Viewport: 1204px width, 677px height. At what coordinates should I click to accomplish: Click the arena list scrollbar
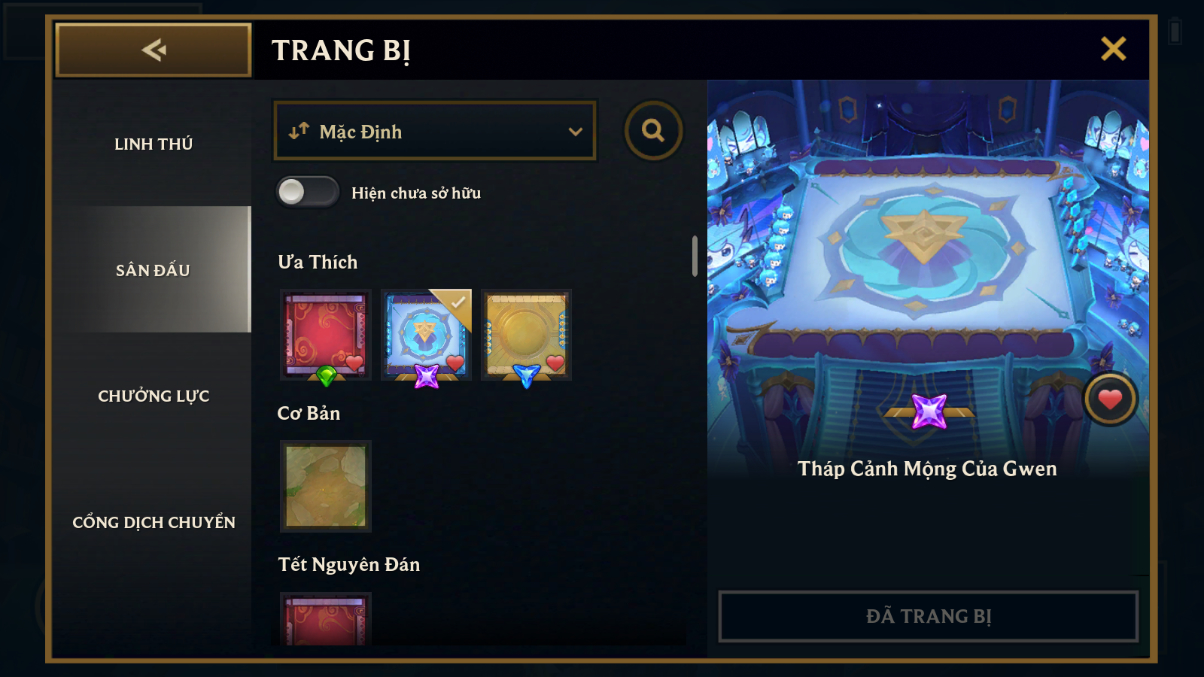[x=695, y=256]
